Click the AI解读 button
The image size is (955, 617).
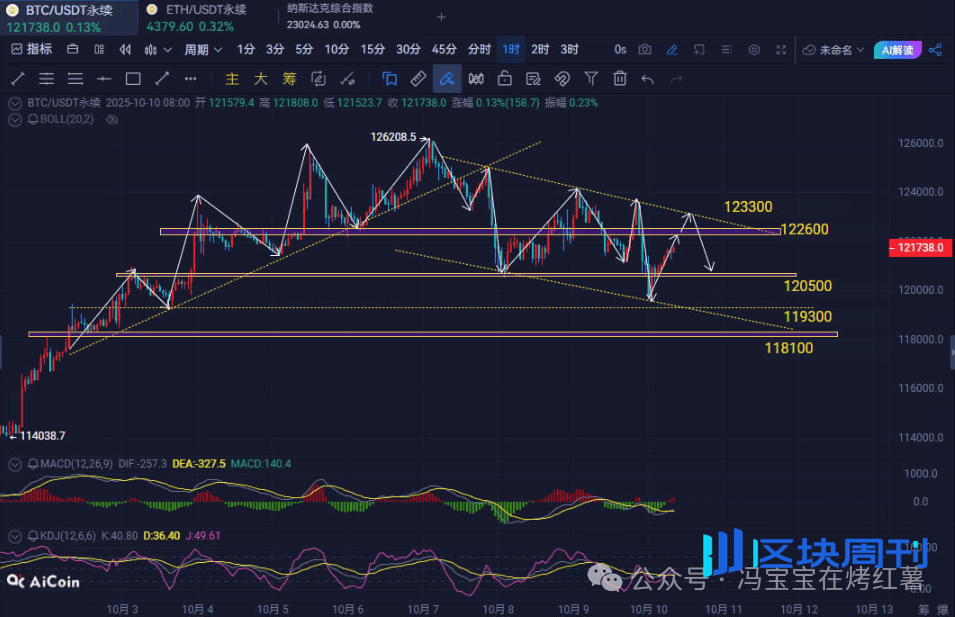coord(894,50)
